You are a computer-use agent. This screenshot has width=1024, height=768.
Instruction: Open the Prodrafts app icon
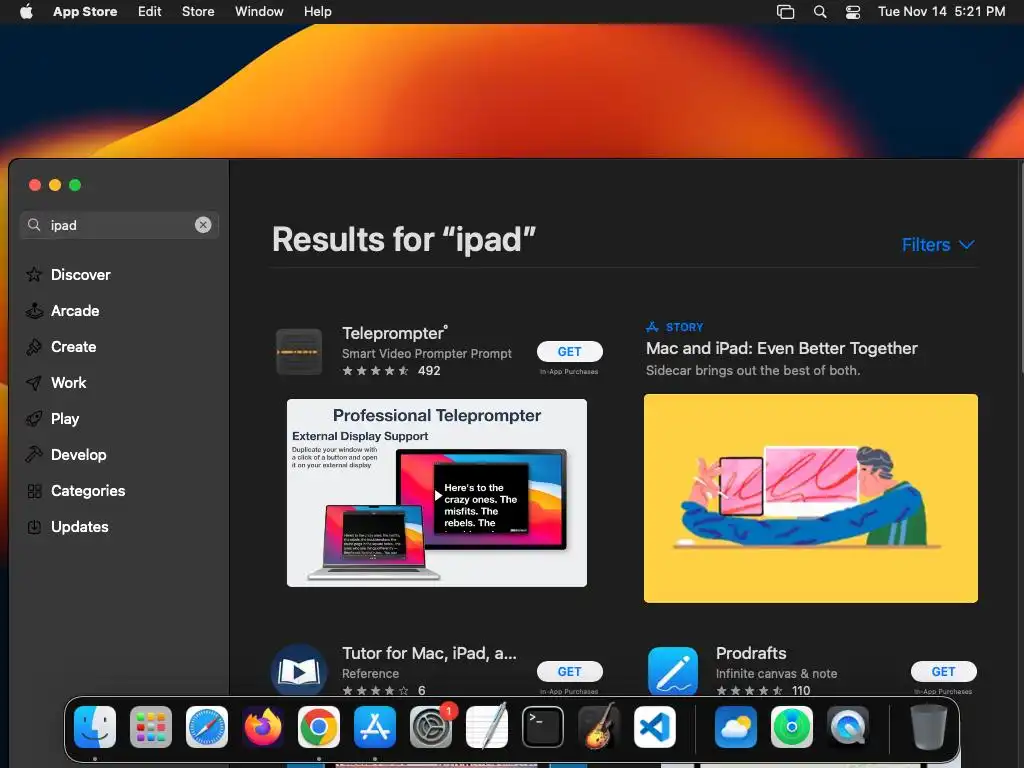pyautogui.click(x=673, y=671)
